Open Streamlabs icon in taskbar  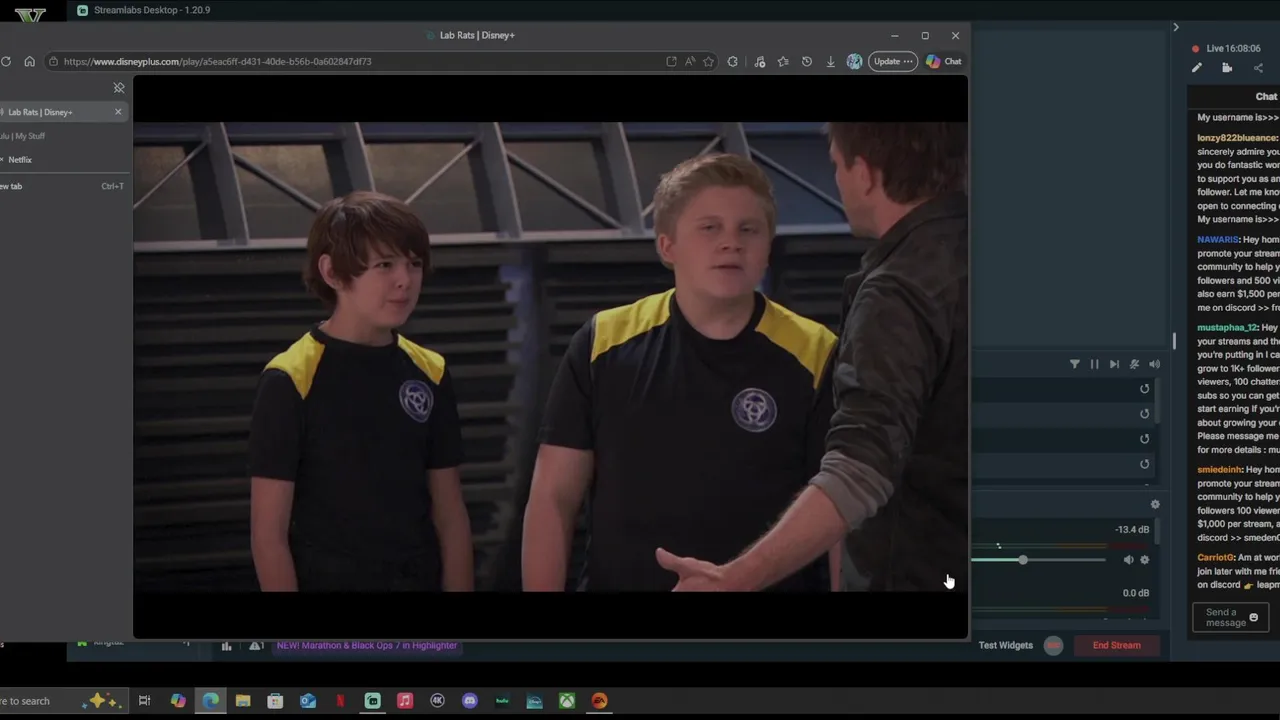click(373, 701)
